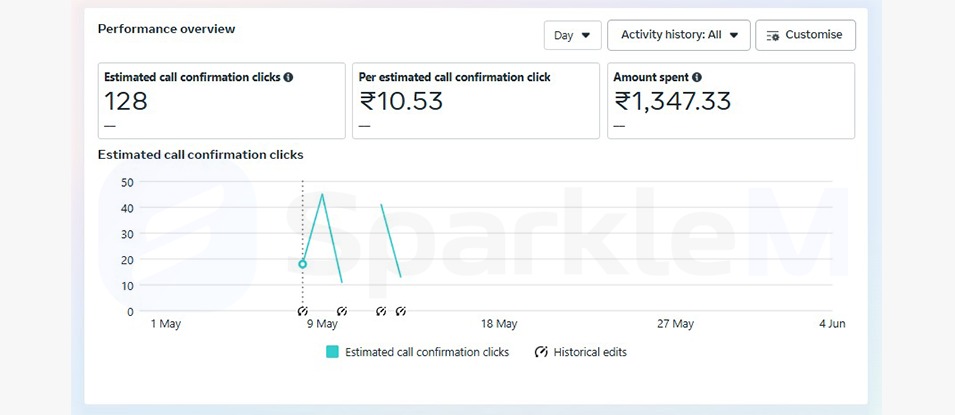Expand the Activity history: All dropdown

point(678,35)
